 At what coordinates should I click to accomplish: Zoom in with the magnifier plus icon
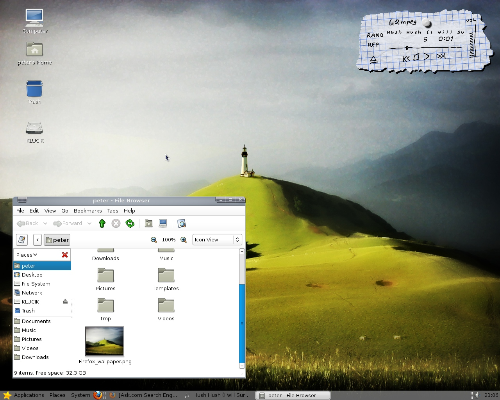183,240
